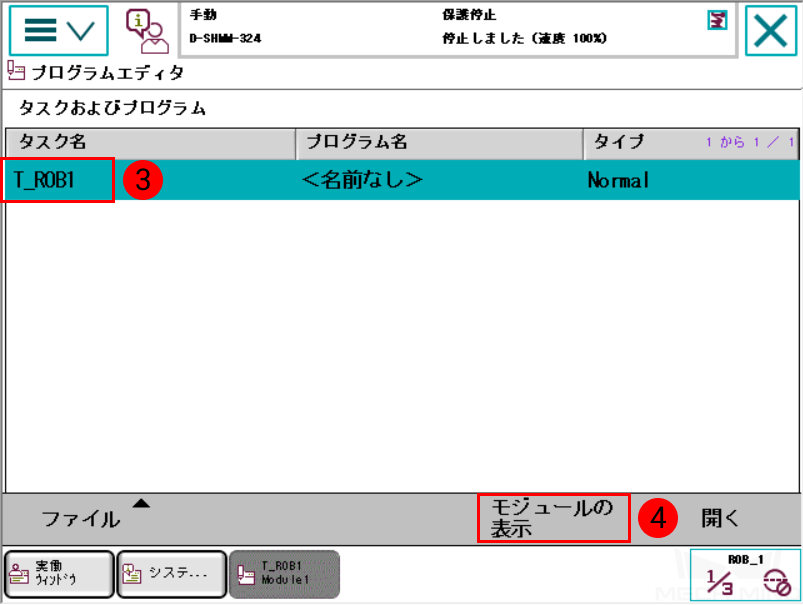Switch to the システ... taskbar tab

tap(172, 574)
